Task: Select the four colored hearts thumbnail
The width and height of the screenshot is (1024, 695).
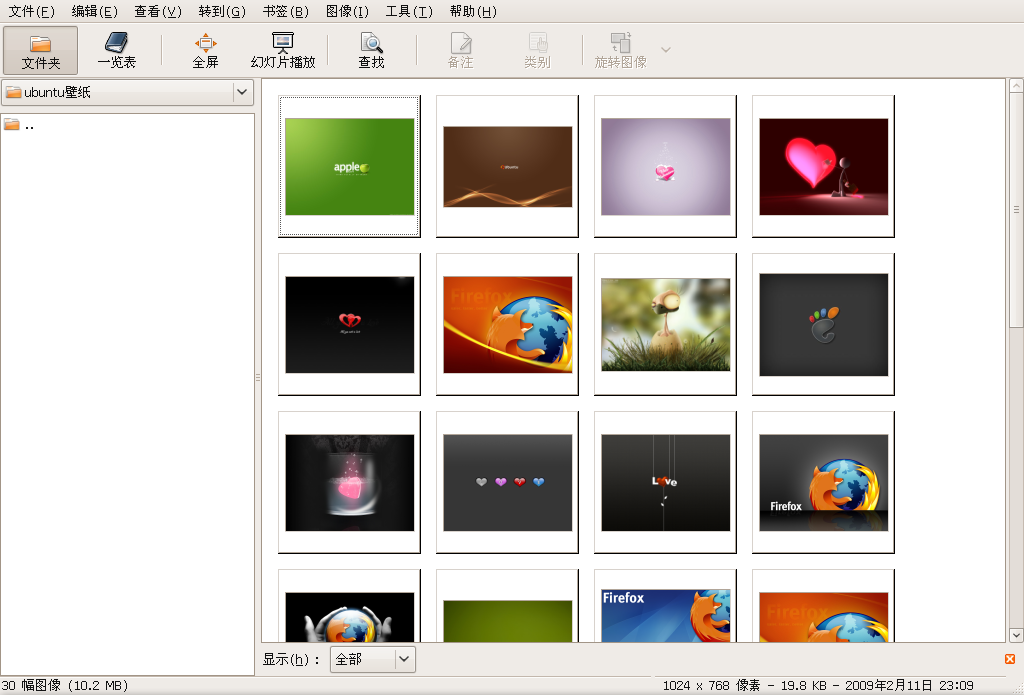Action: point(507,483)
